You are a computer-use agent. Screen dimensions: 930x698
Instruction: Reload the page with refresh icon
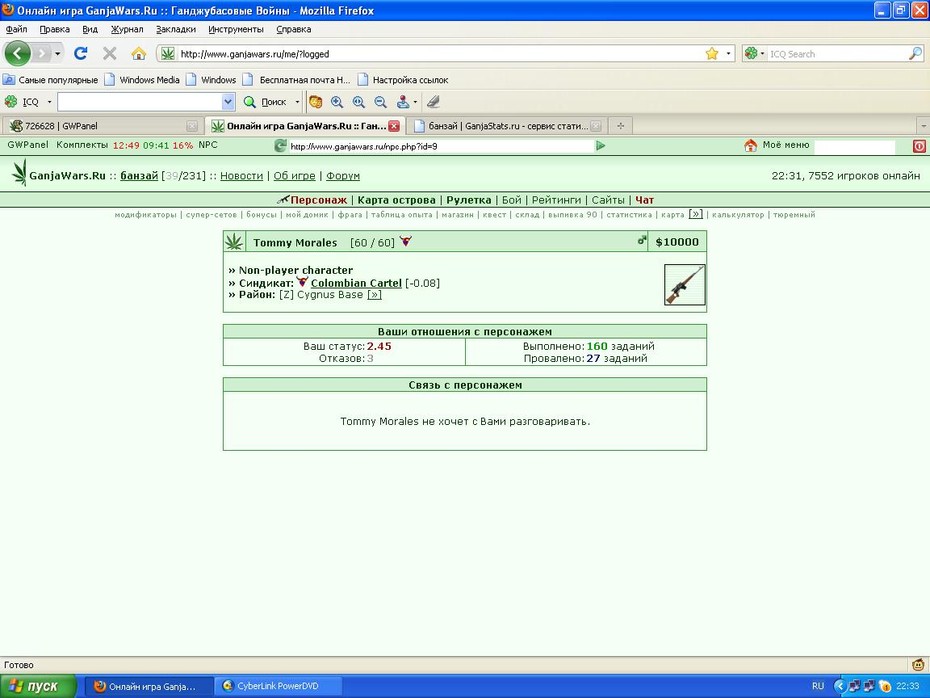[81, 54]
